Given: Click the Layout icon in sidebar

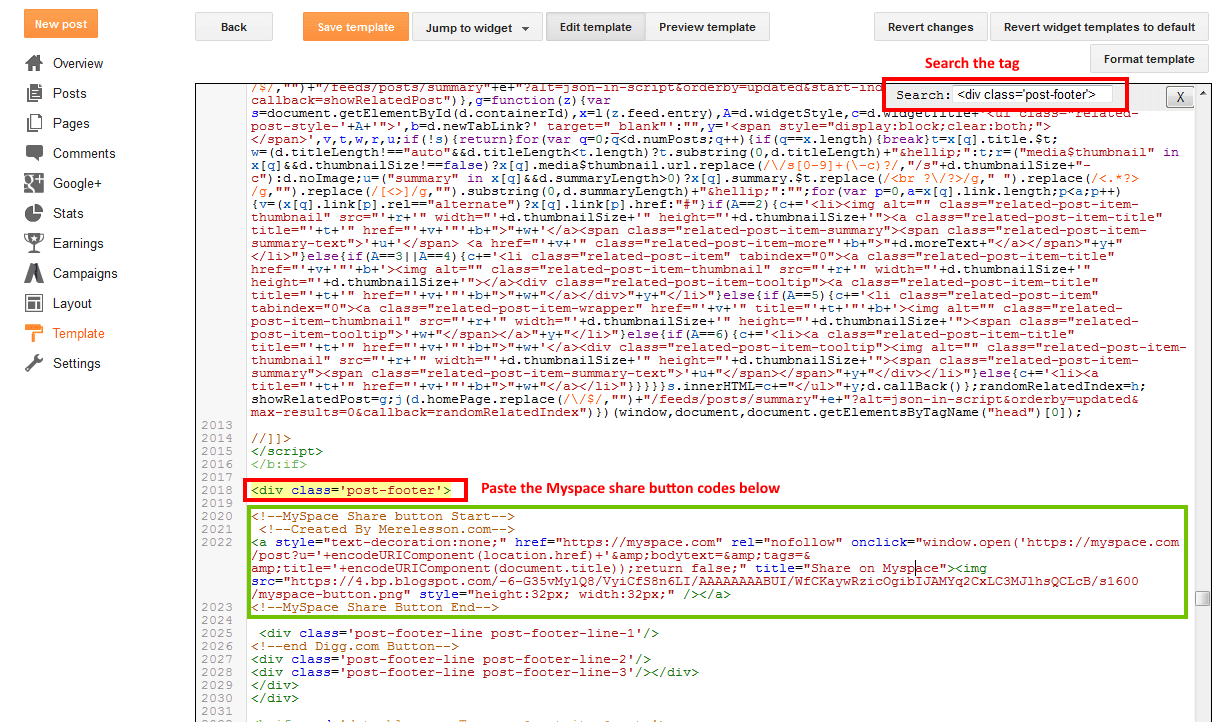Looking at the screenshot, I should point(34,303).
